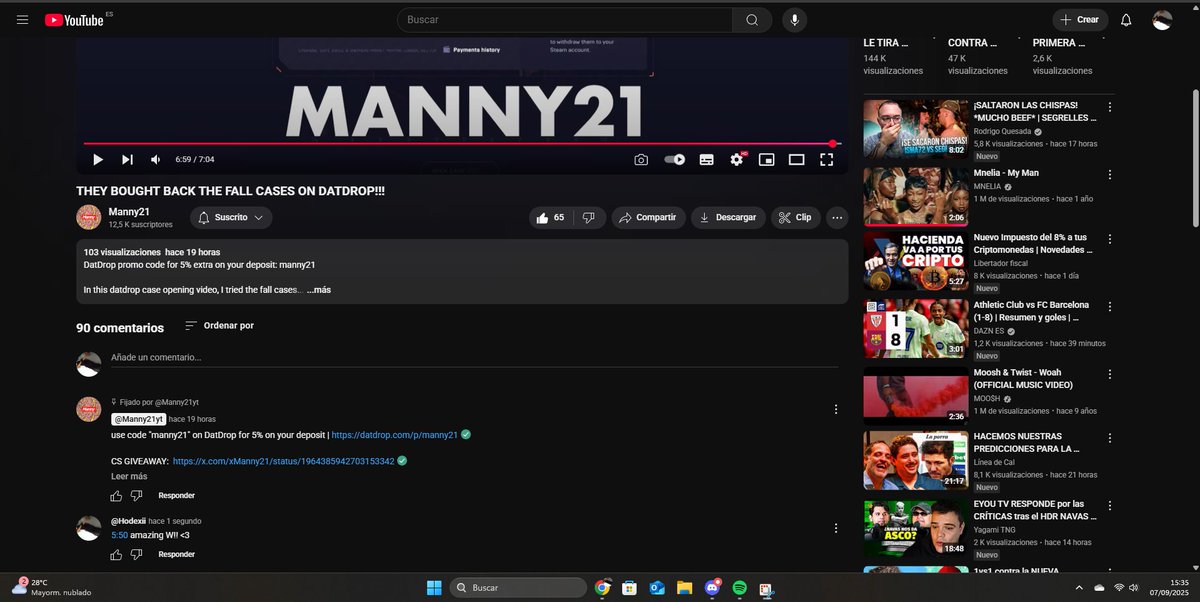Toggle the autoplay switch

tap(675, 159)
